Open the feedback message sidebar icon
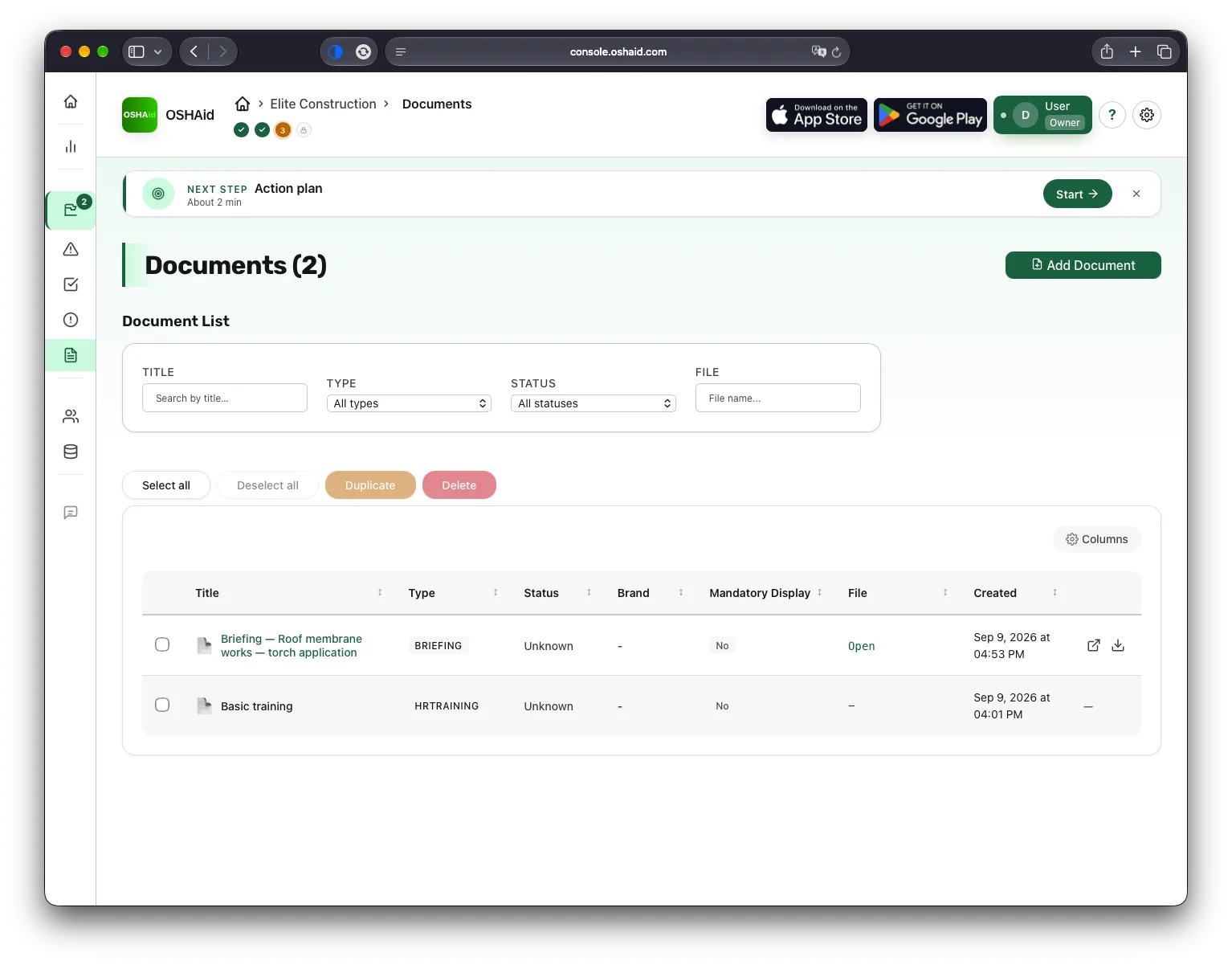Screen dimensions: 1232x965 click(x=71, y=513)
